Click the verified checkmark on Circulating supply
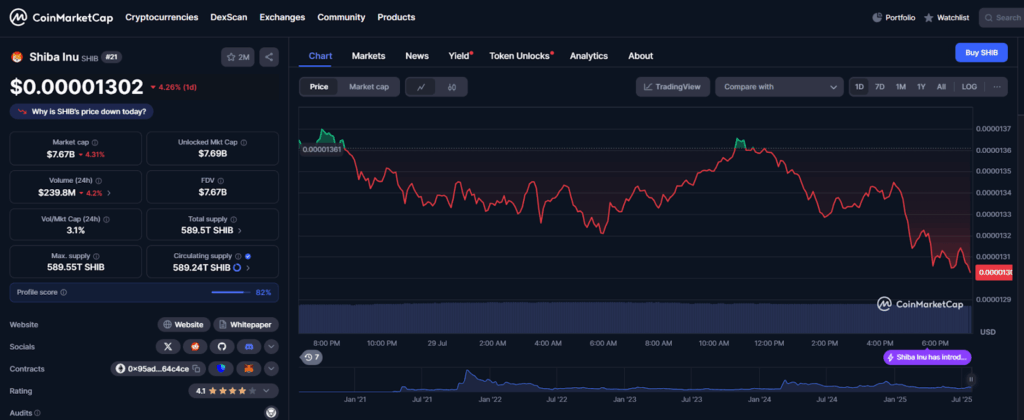Image resolution: width=1024 pixels, height=420 pixels. coord(248,256)
